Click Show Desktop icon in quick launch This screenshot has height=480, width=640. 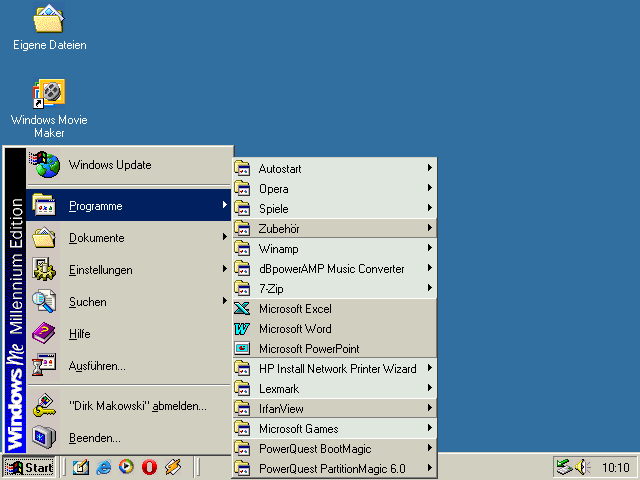tap(80, 467)
